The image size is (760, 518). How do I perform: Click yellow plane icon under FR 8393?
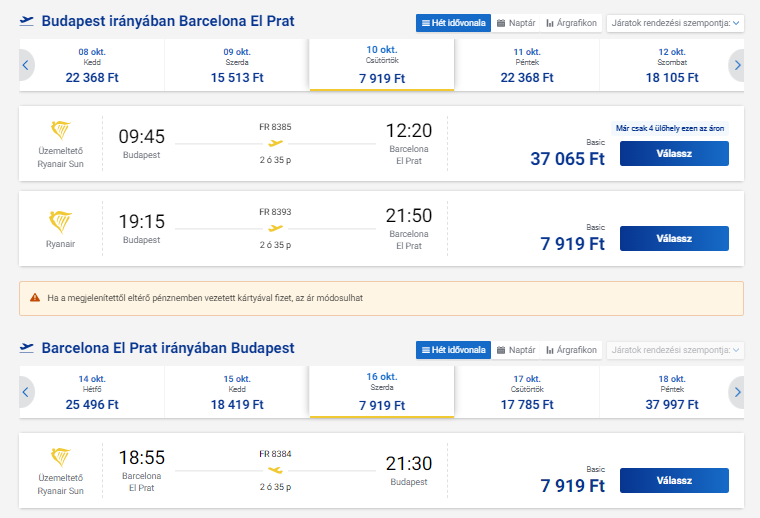point(275,228)
